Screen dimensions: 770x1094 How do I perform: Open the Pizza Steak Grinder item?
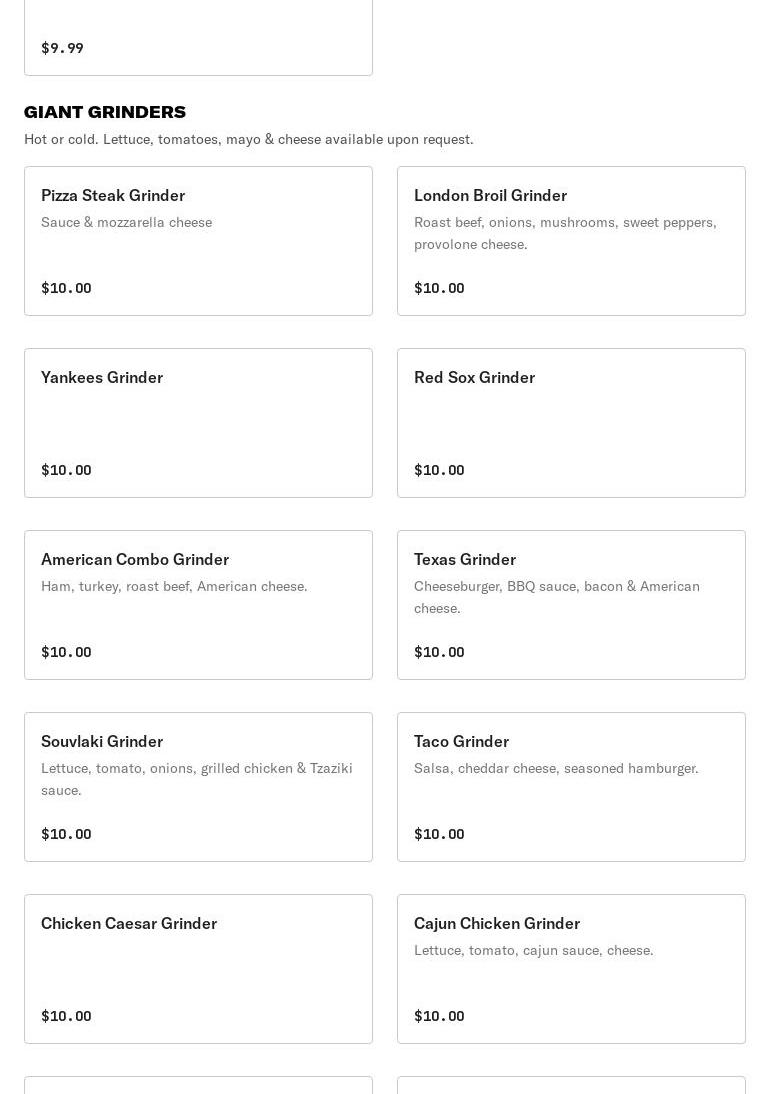click(198, 241)
